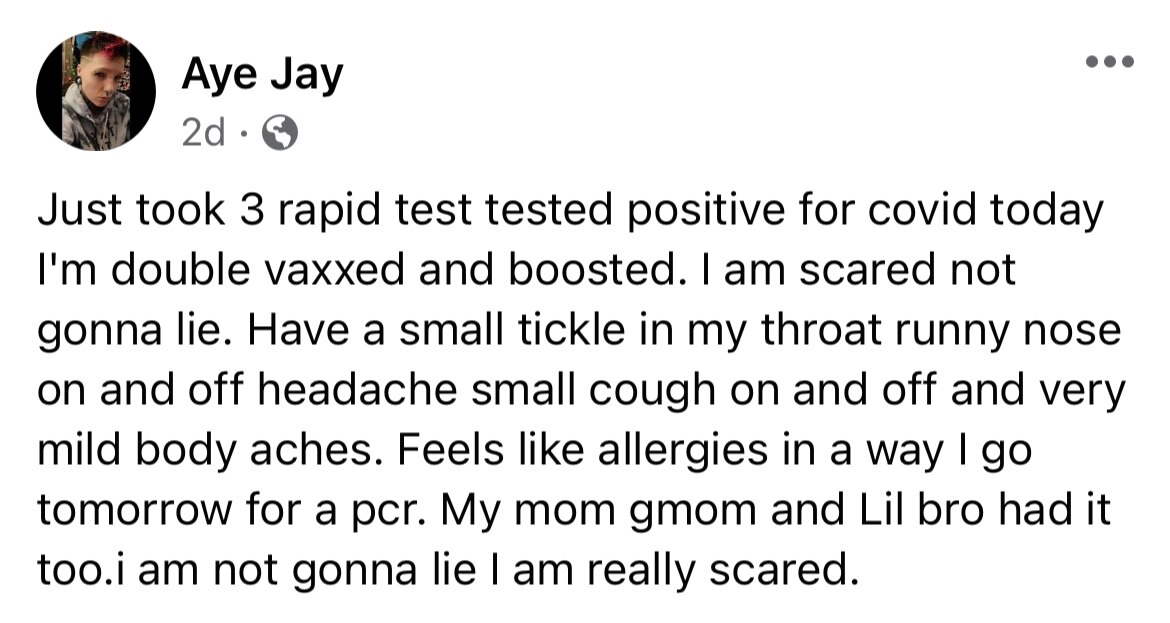Click the last line ending 'really scared.'
Screen dimensions: 1170x623
point(444,570)
